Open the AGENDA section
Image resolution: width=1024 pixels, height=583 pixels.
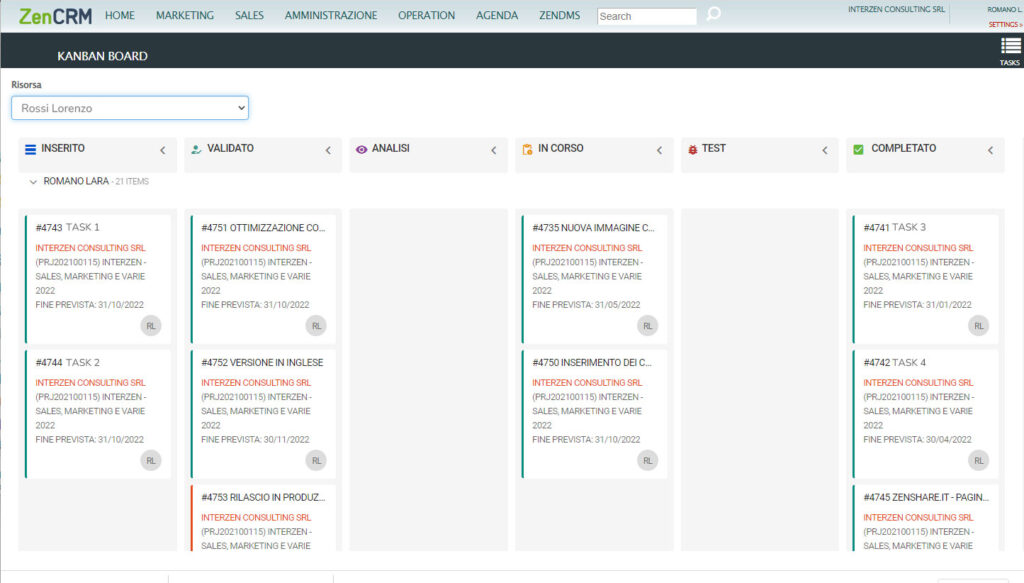[497, 15]
